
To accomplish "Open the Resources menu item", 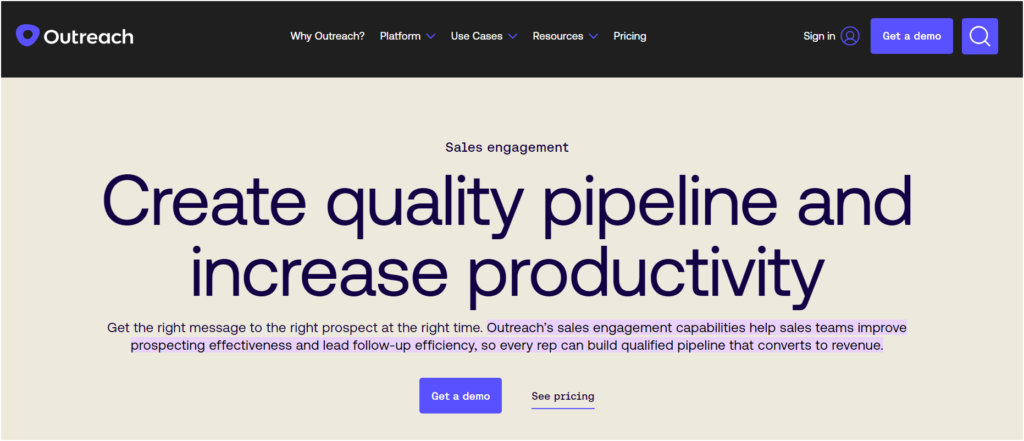I will (558, 36).
